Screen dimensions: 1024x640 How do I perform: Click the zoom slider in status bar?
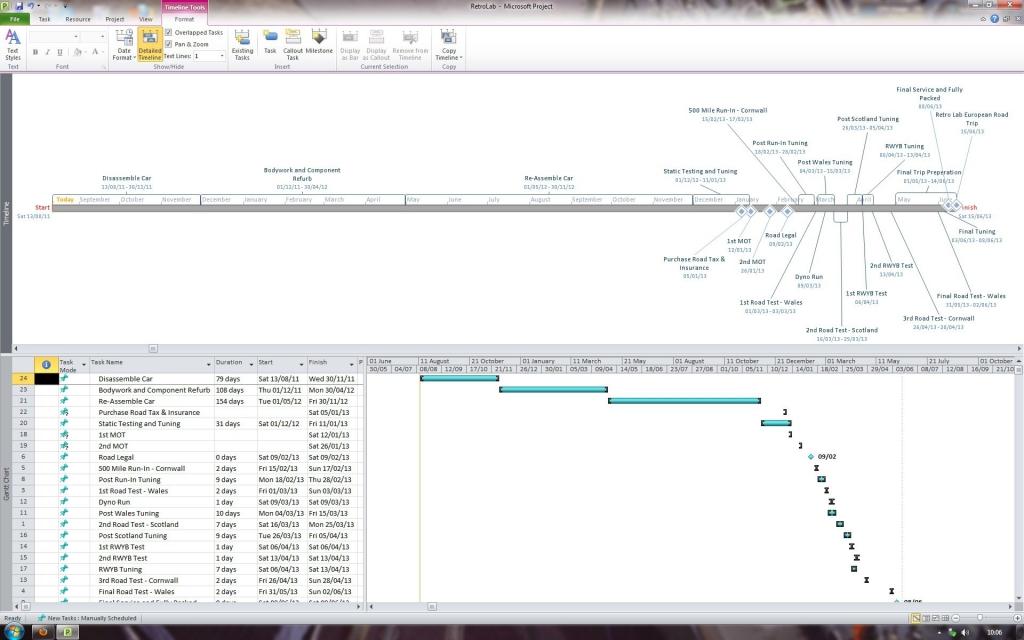click(x=978, y=619)
